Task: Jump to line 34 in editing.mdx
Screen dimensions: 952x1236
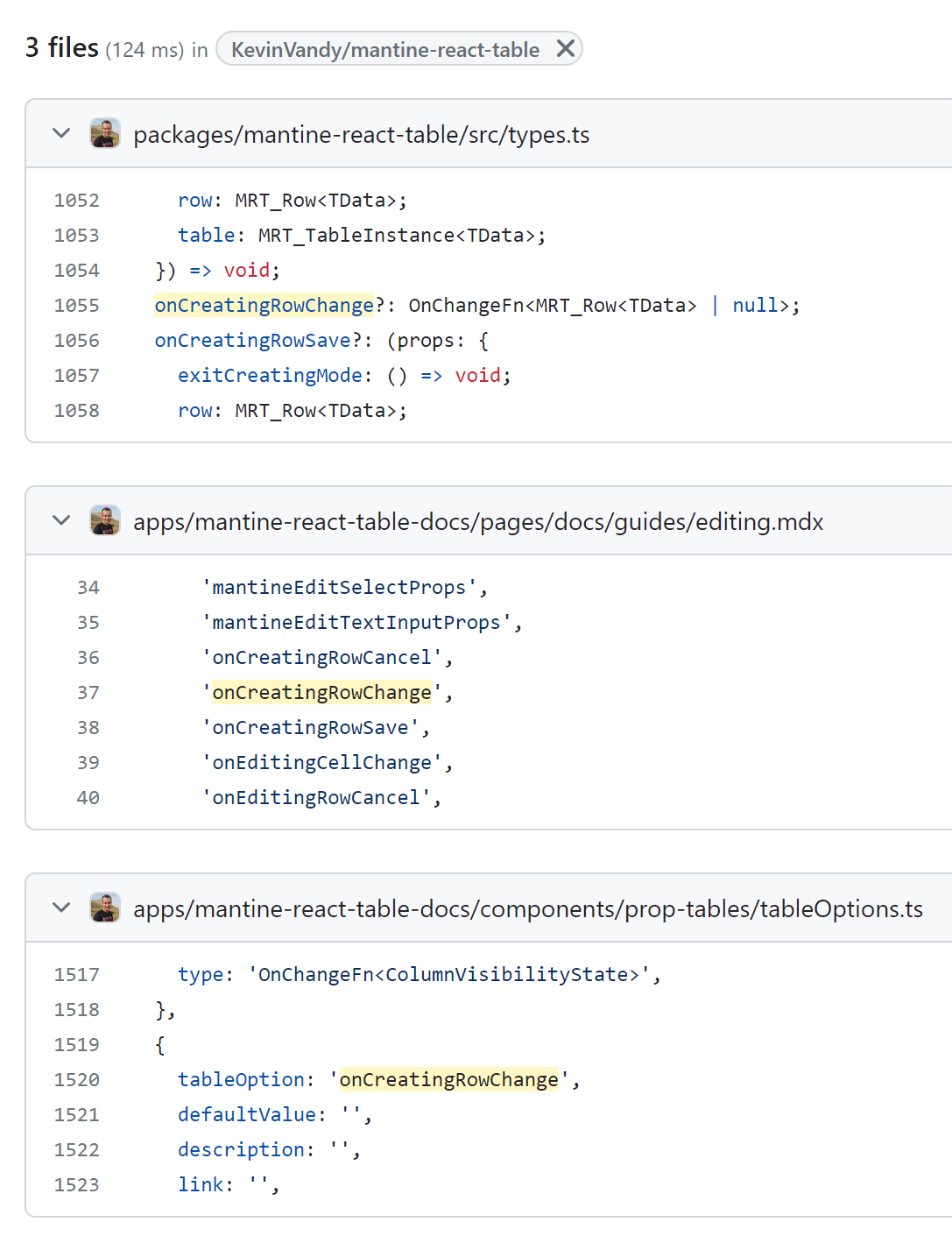Action: 88,588
